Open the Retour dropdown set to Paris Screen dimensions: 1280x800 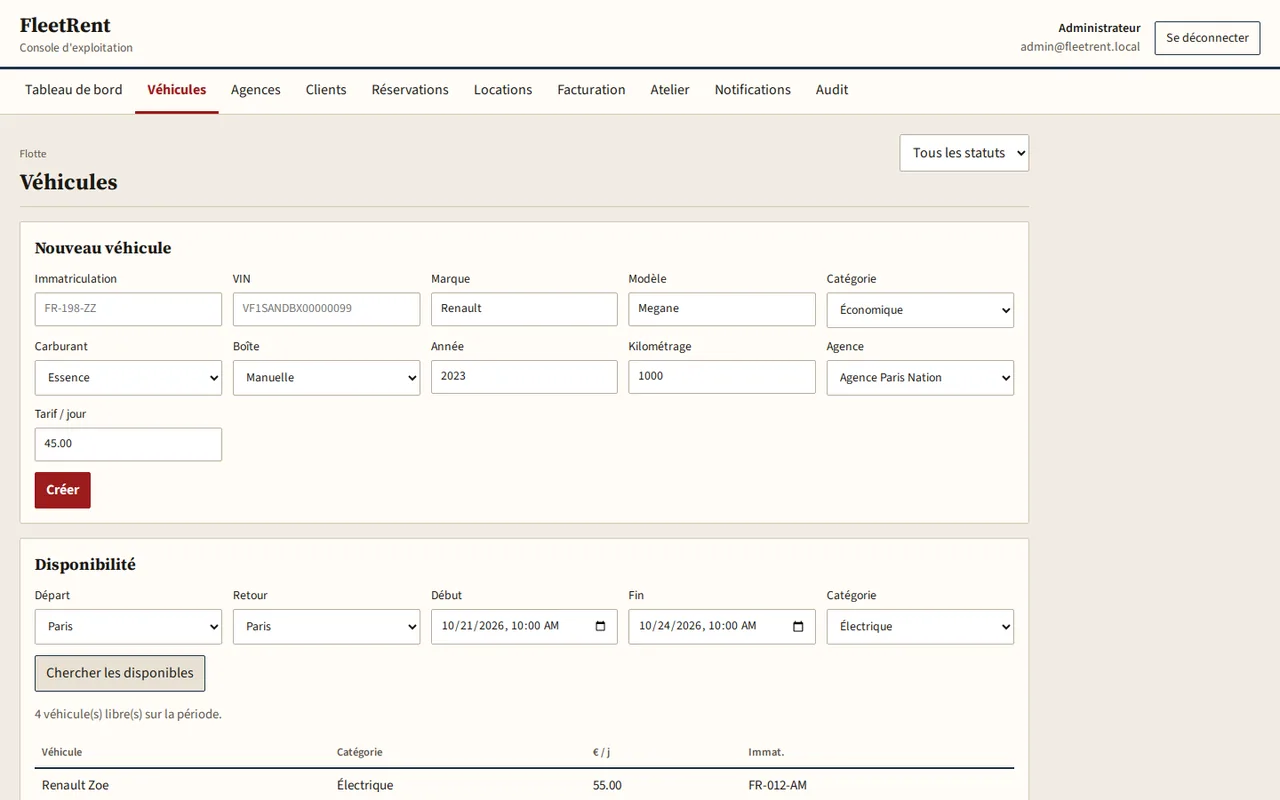[326, 627]
